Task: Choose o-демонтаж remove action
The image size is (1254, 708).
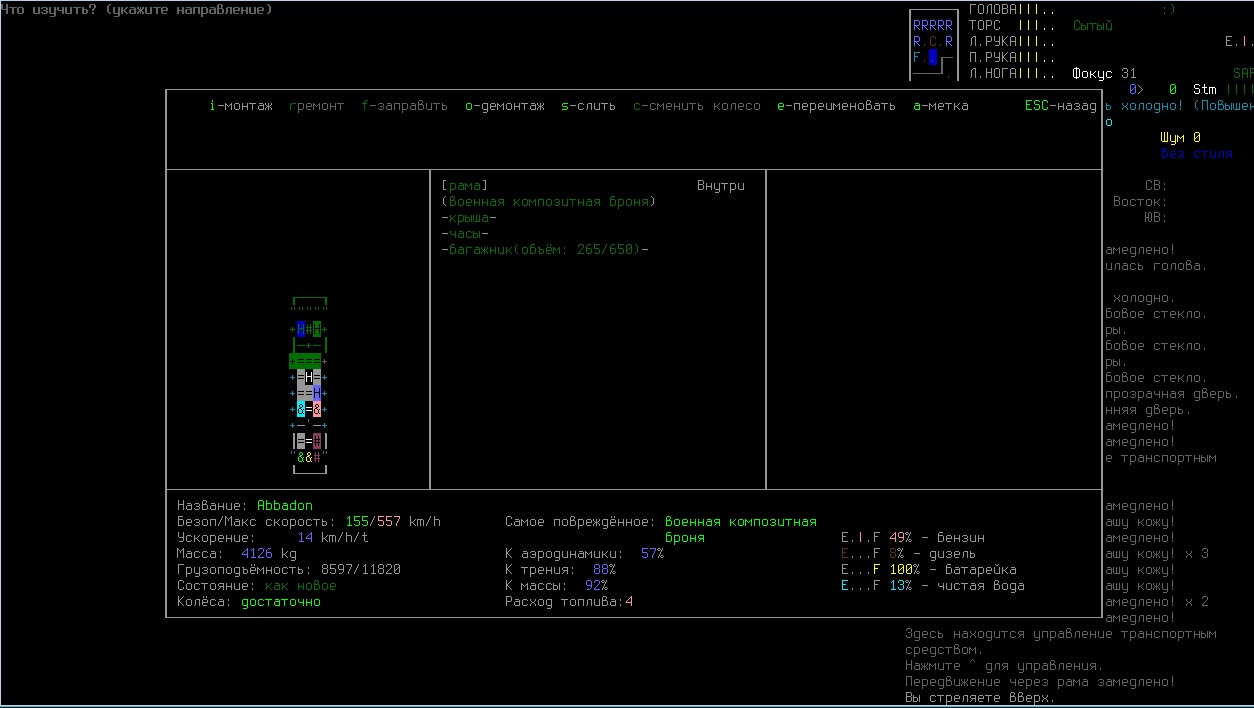Action: [505, 106]
